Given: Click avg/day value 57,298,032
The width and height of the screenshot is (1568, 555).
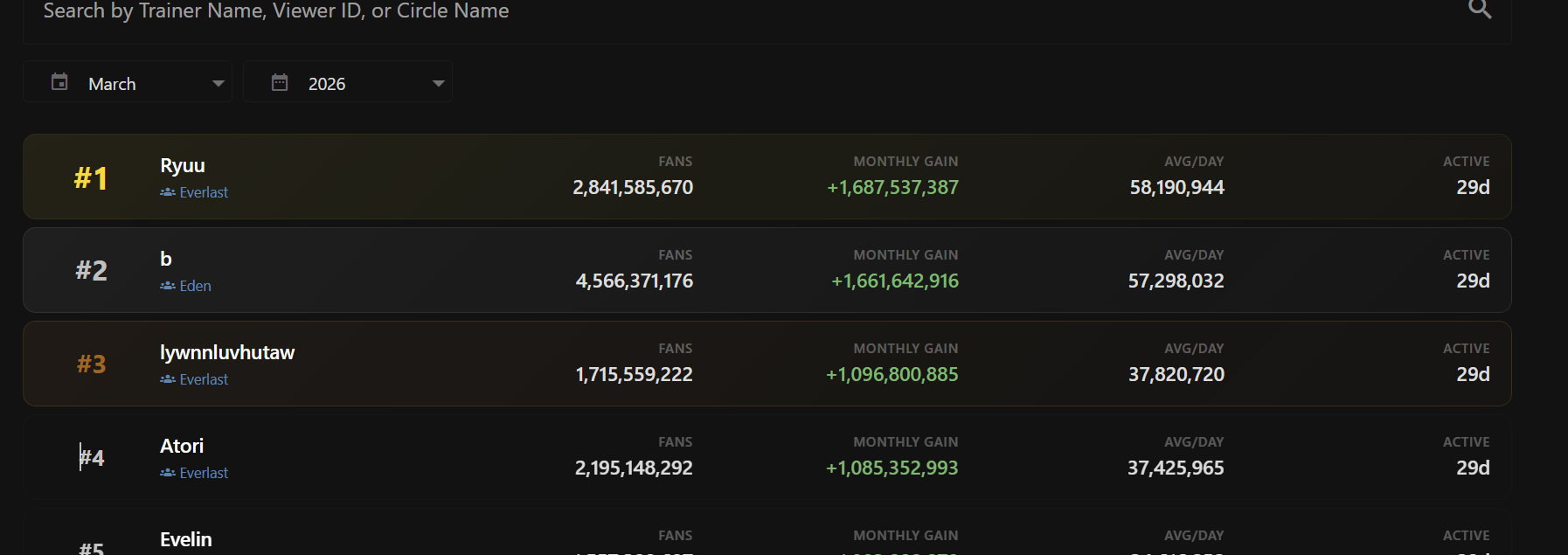Looking at the screenshot, I should tap(1176, 281).
